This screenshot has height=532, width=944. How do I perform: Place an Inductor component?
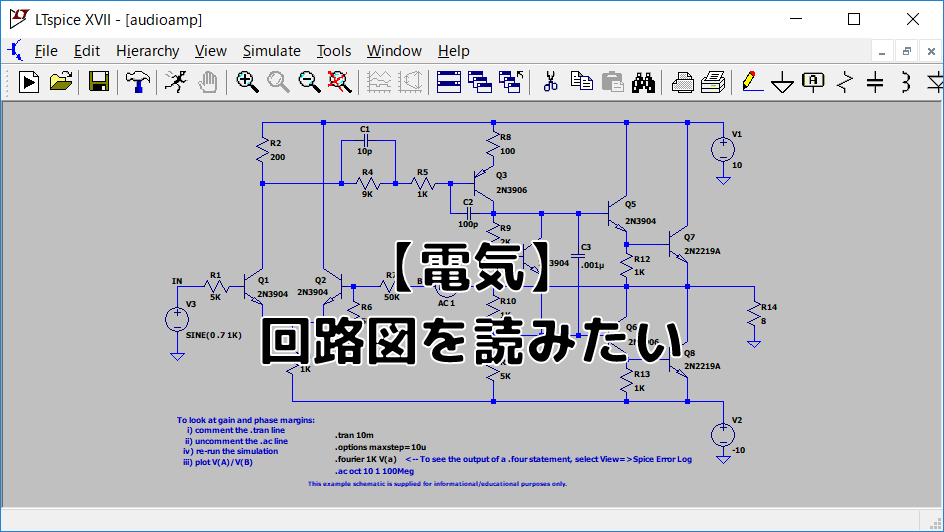[906, 82]
